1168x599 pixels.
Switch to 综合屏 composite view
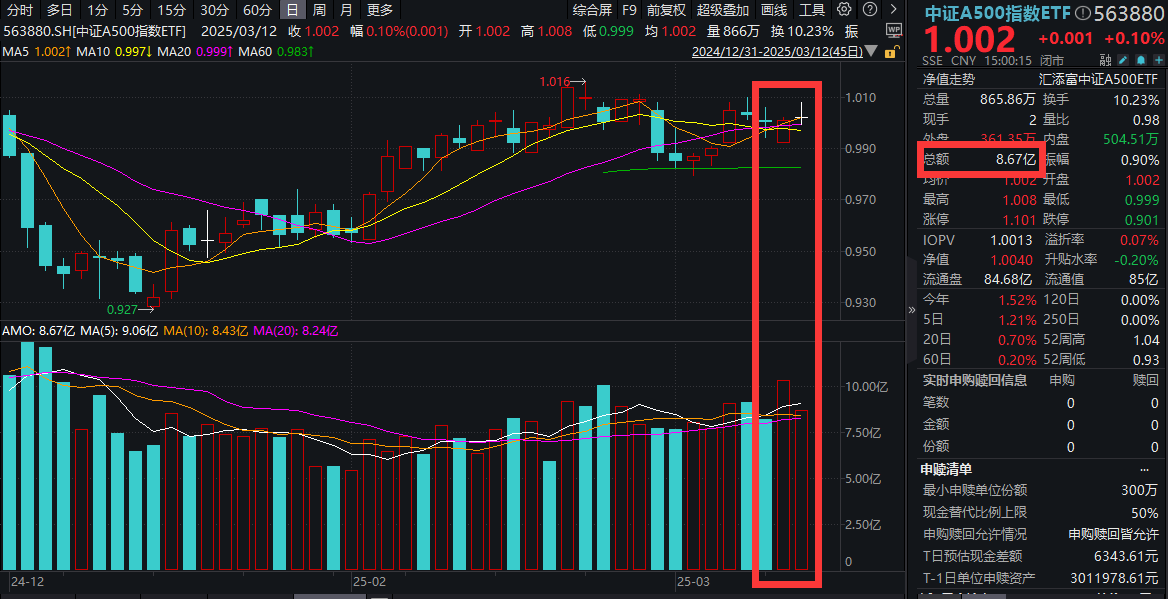[592, 10]
